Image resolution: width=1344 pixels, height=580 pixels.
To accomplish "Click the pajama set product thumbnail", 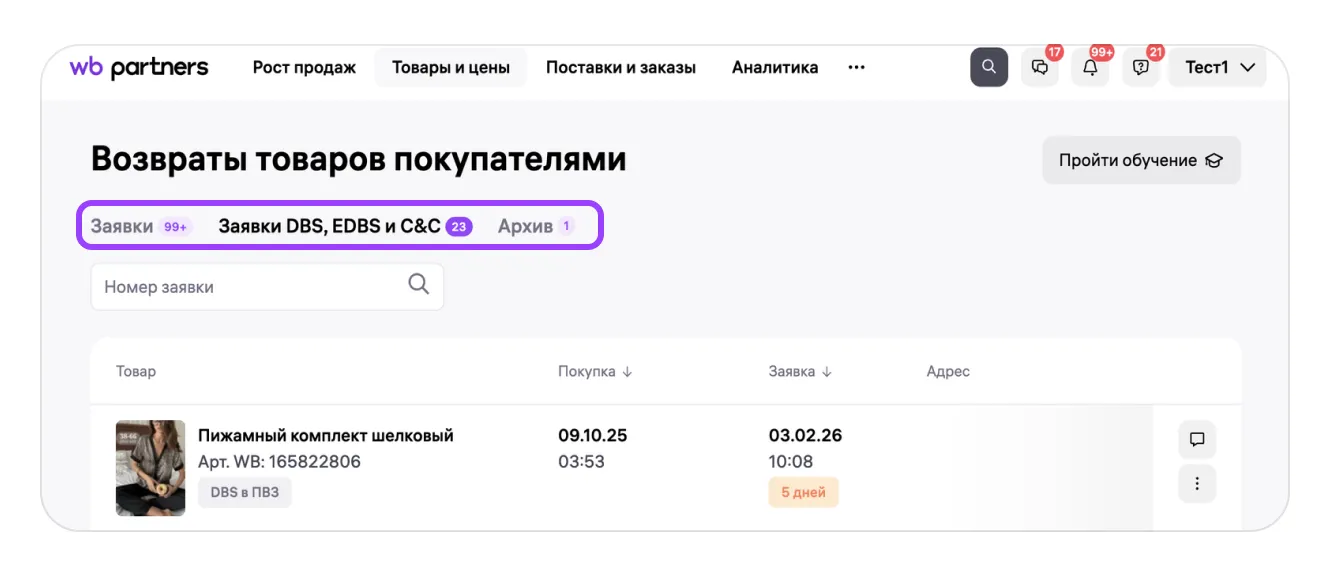I will click(150, 467).
